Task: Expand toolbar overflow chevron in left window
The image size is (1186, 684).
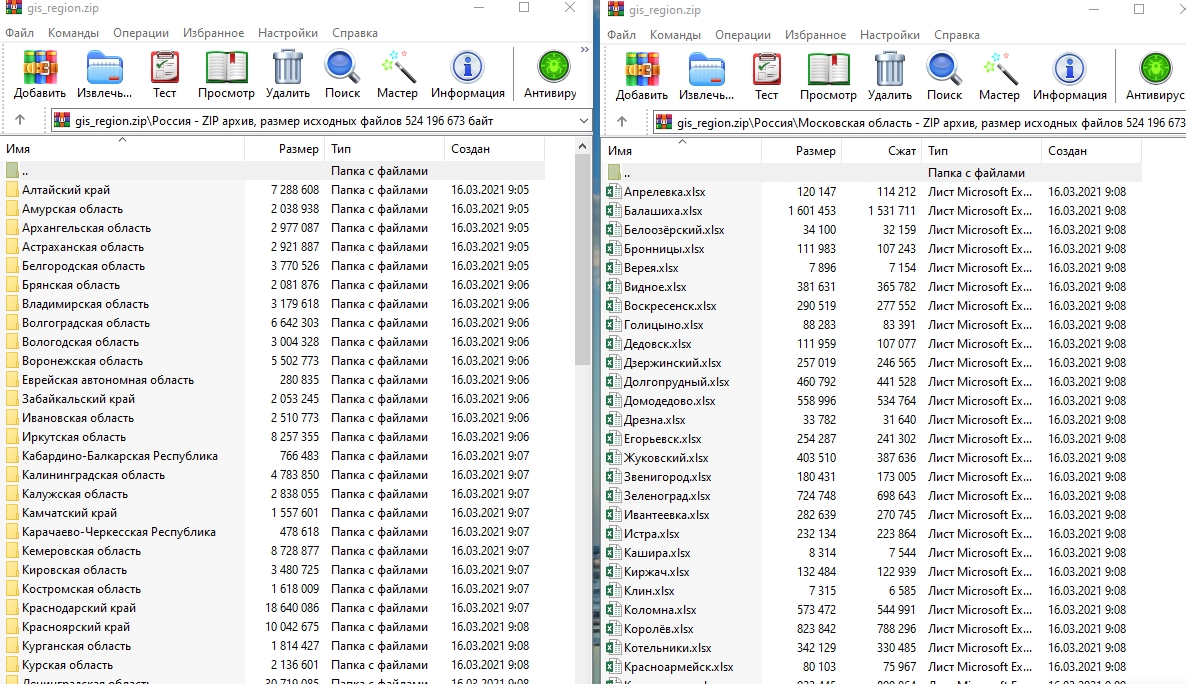Action: point(585,50)
